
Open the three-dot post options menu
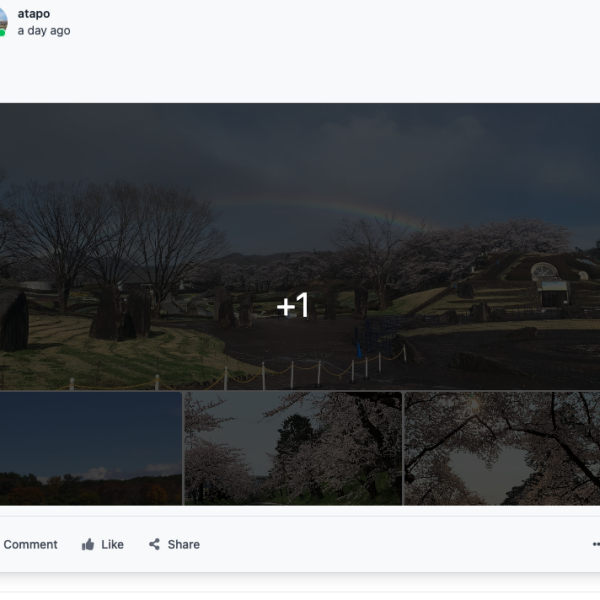596,544
